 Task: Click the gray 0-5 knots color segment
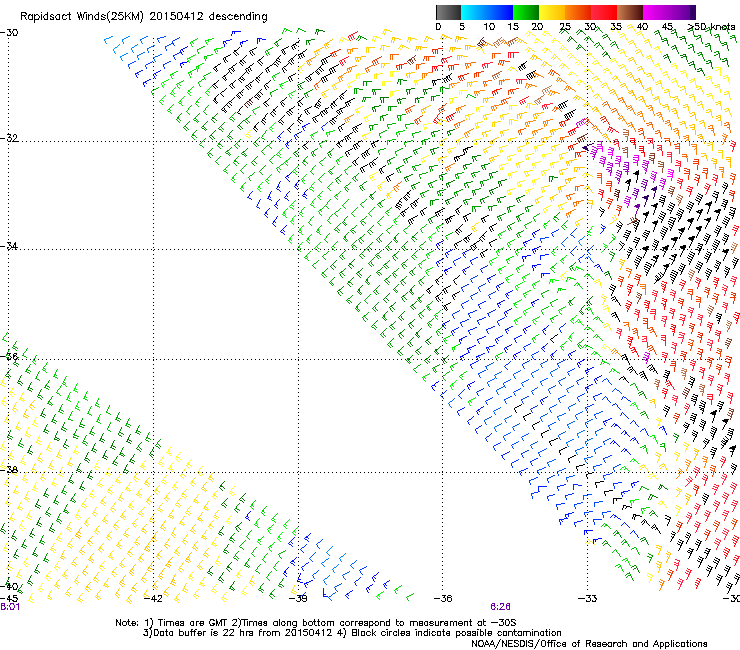tap(448, 12)
